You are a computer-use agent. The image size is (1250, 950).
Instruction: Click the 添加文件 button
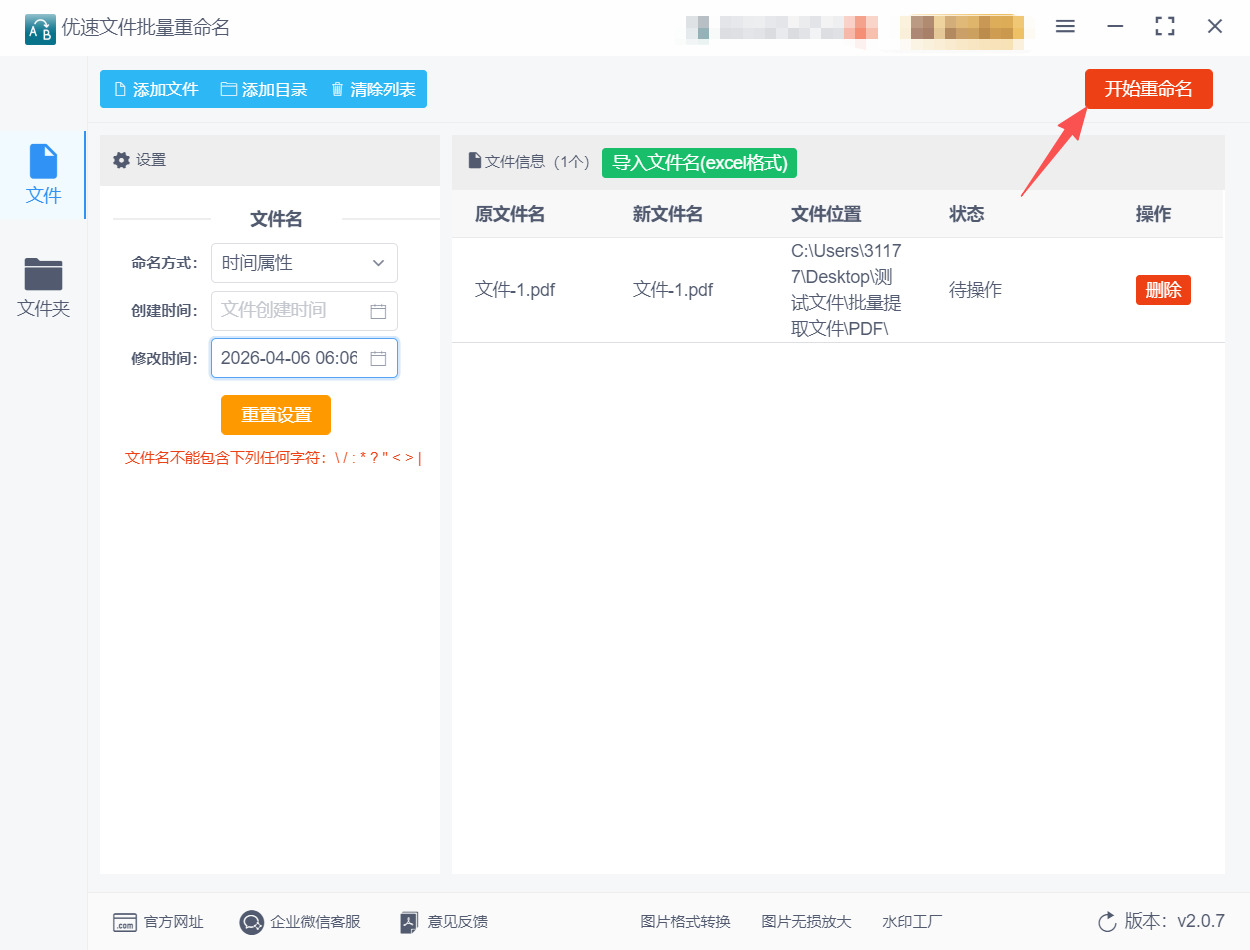(156, 89)
